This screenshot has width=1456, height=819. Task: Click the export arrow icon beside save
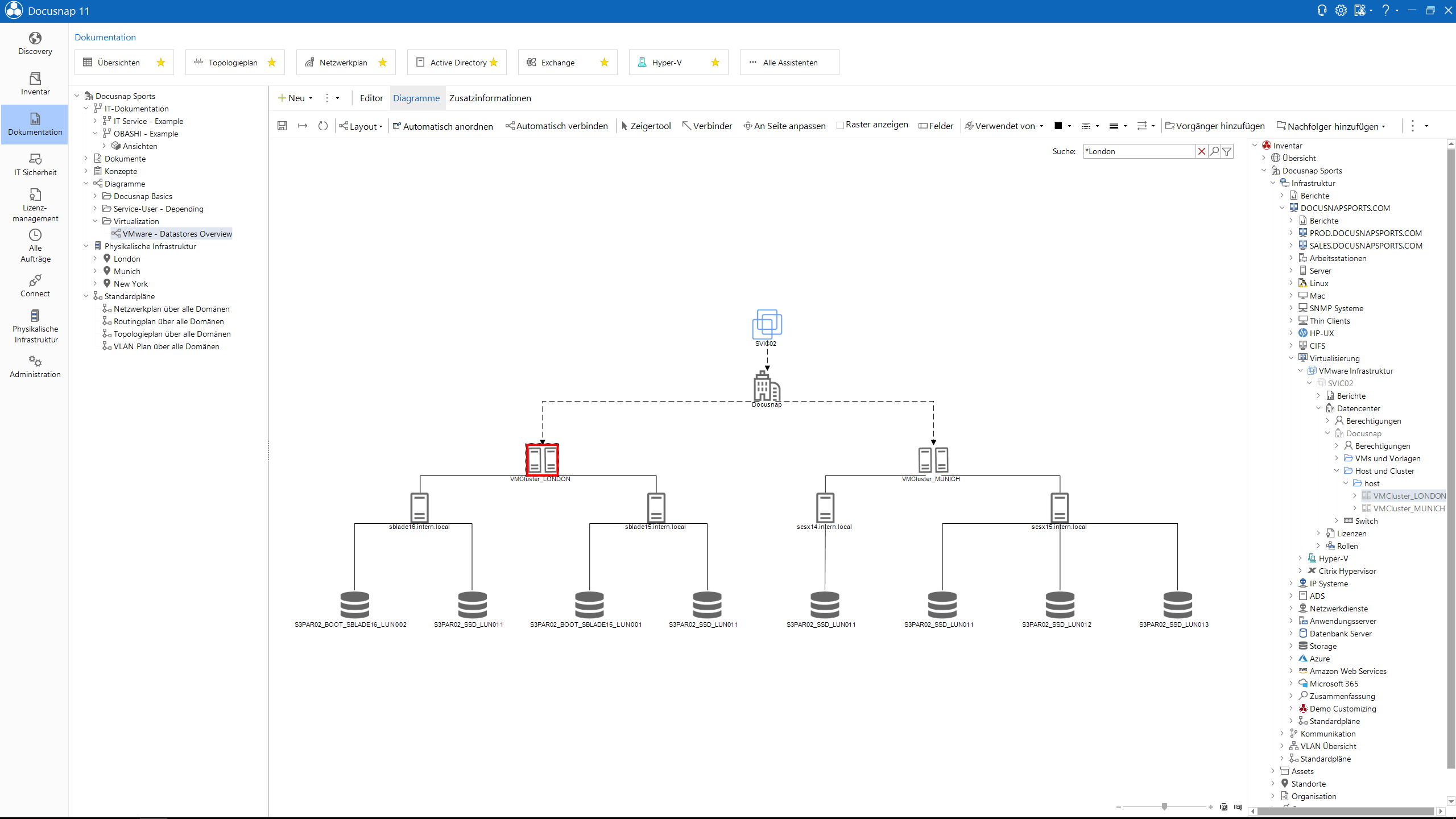point(303,126)
